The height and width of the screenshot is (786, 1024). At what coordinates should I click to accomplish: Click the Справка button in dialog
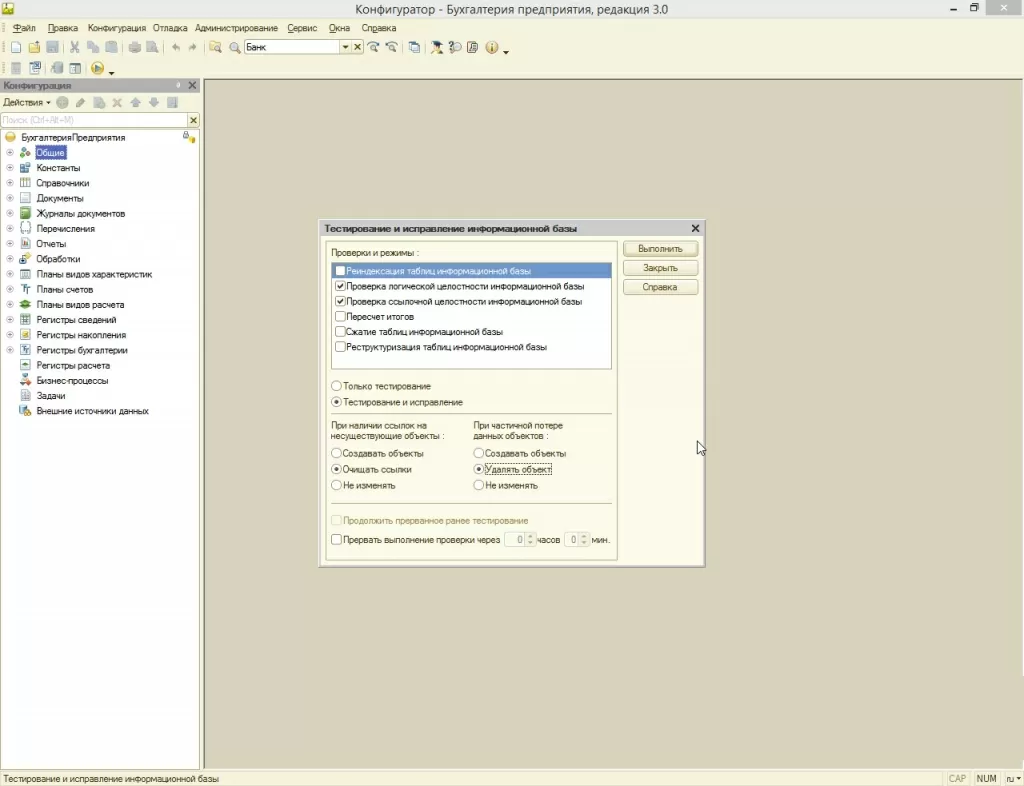[x=660, y=287]
